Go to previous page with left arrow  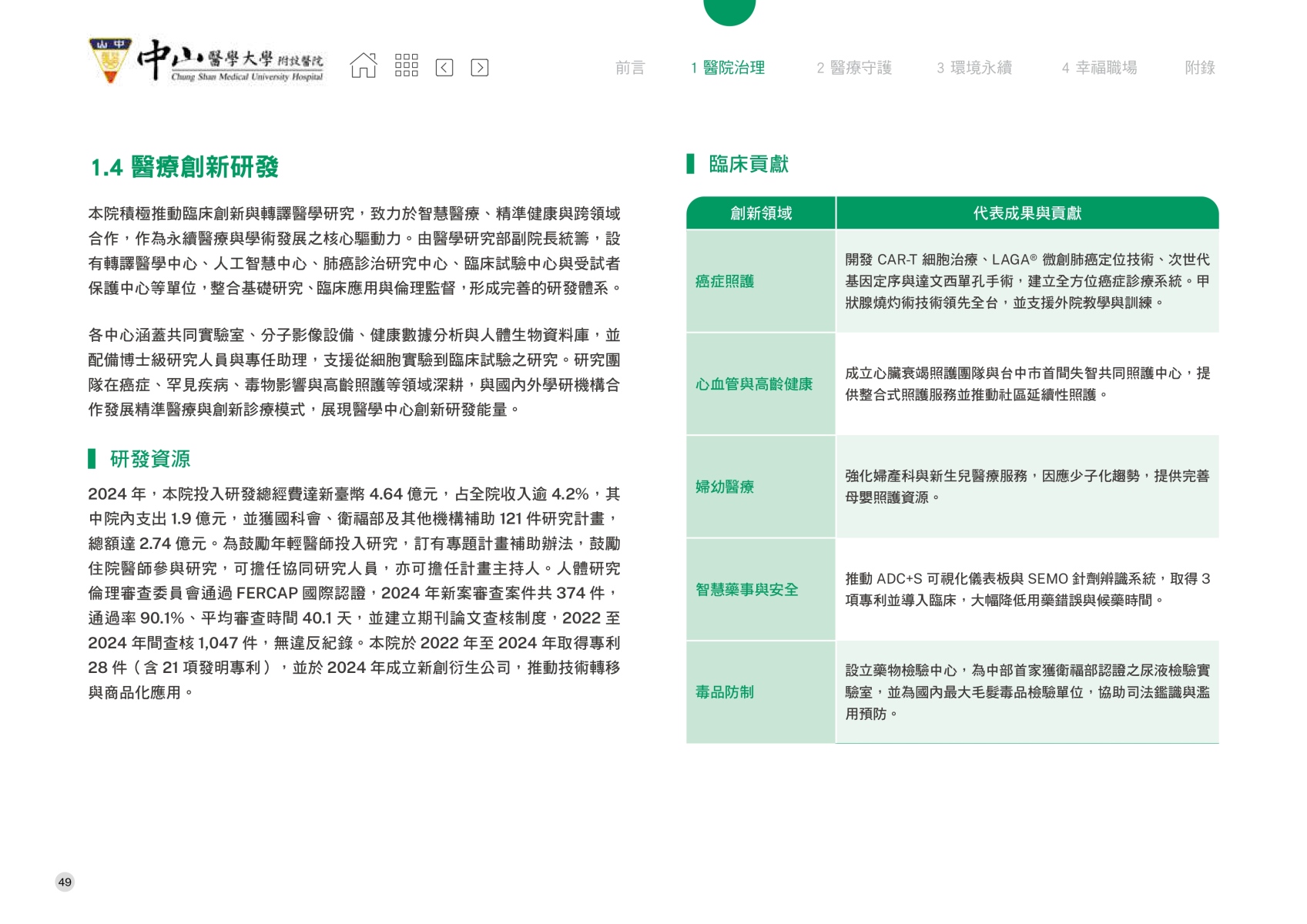[x=444, y=68]
